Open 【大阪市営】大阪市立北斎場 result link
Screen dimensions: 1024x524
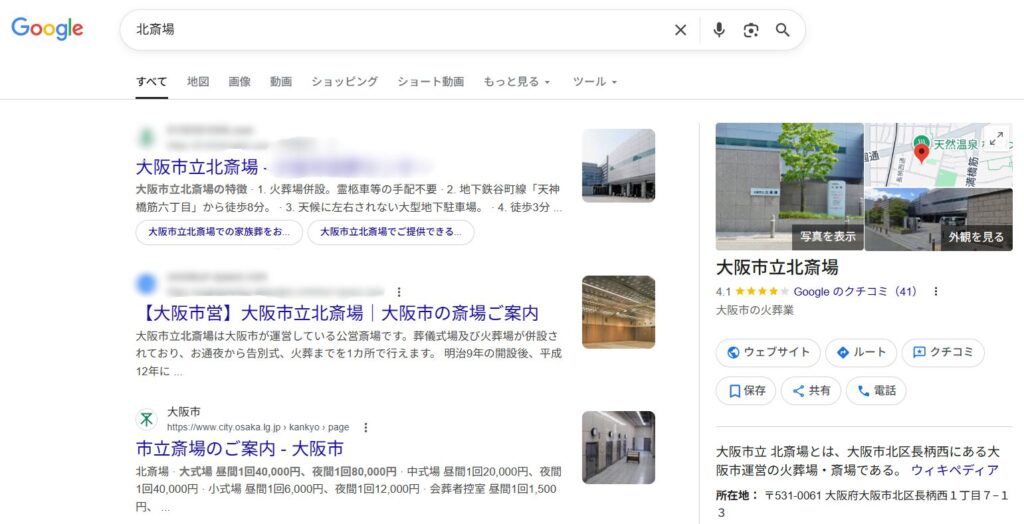coord(338,313)
